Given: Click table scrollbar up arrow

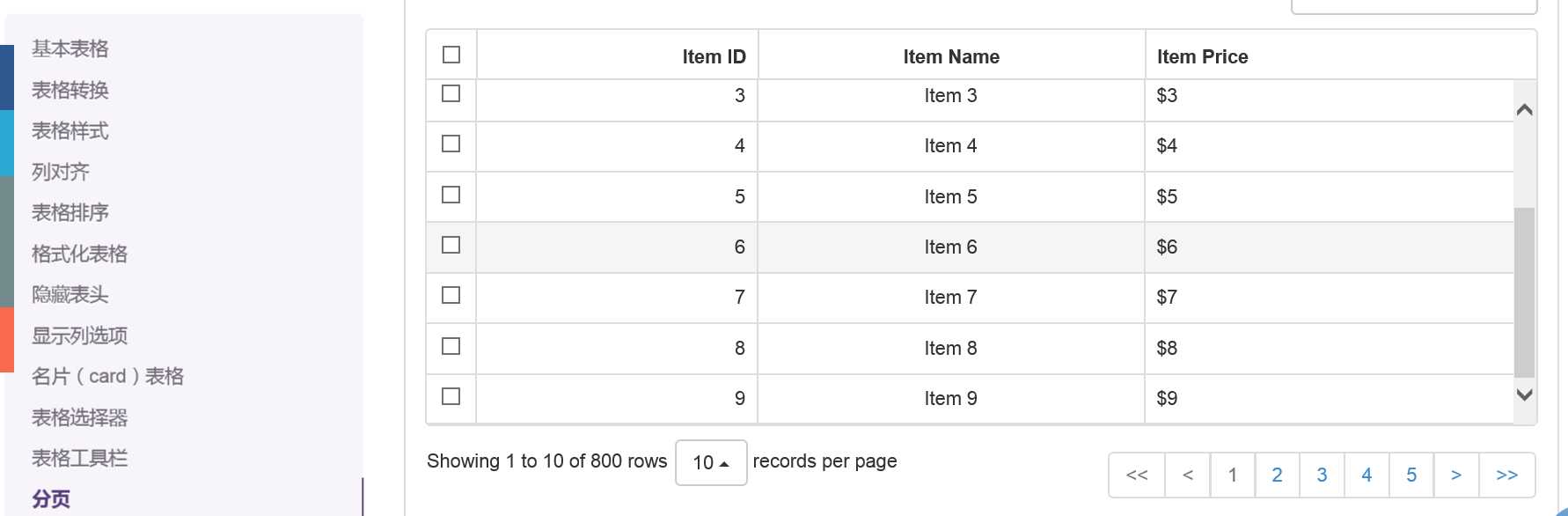Looking at the screenshot, I should [x=1525, y=110].
